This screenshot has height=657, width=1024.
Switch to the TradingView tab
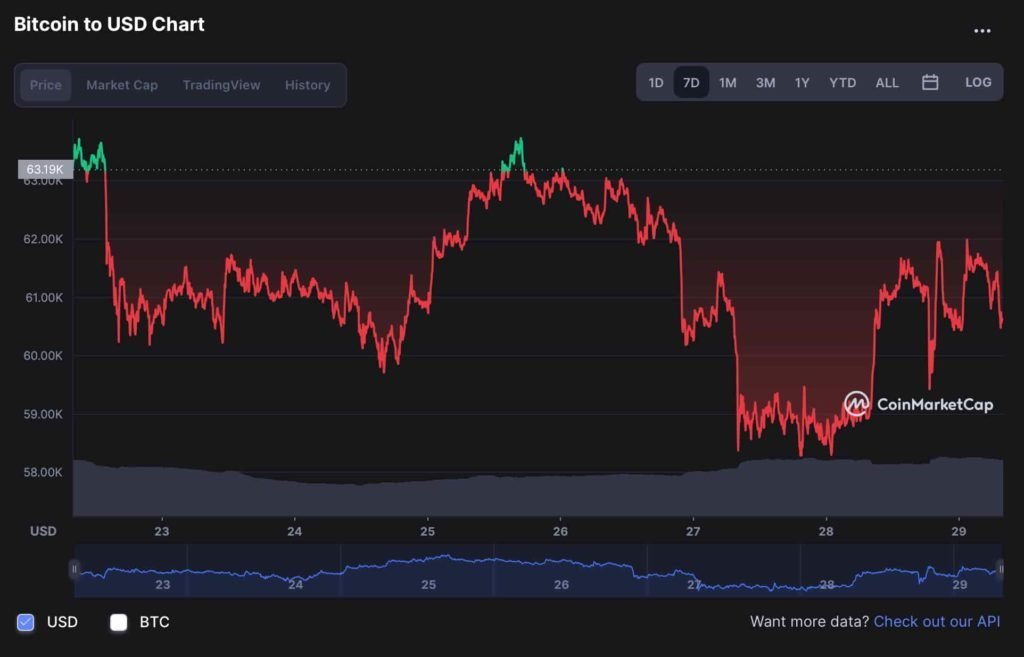click(x=221, y=85)
